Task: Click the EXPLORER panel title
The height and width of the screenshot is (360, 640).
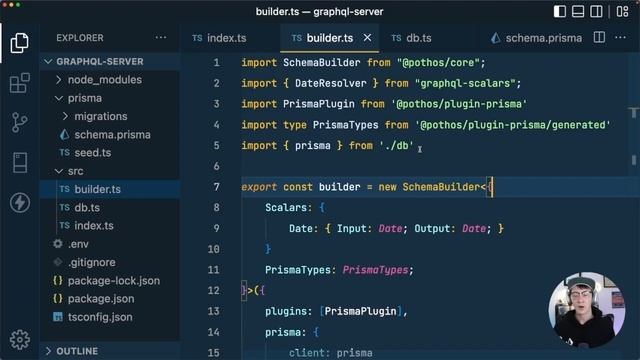Action: tap(80, 38)
